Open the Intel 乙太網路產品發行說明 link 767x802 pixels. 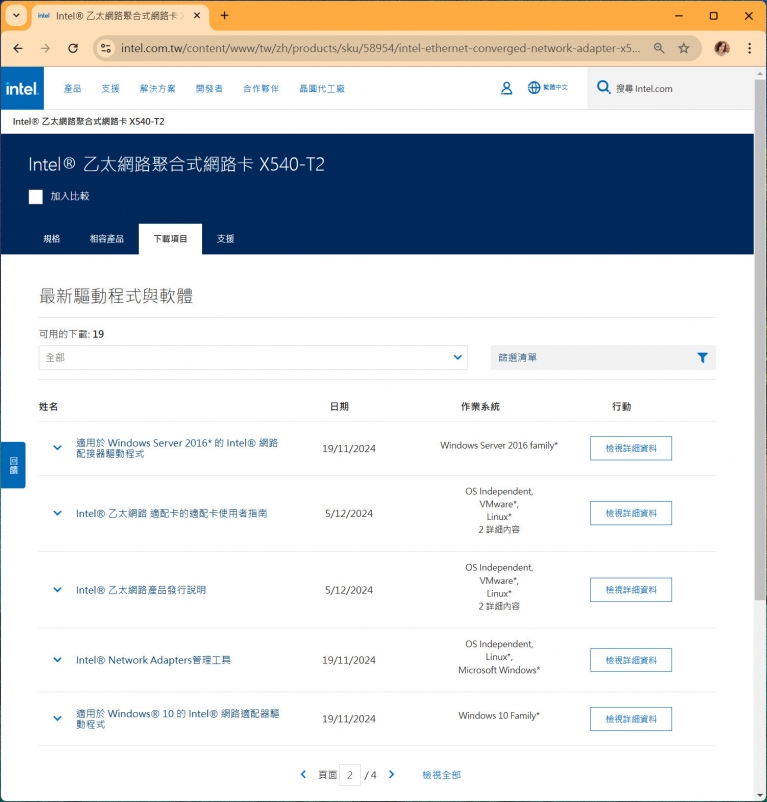[x=141, y=590]
